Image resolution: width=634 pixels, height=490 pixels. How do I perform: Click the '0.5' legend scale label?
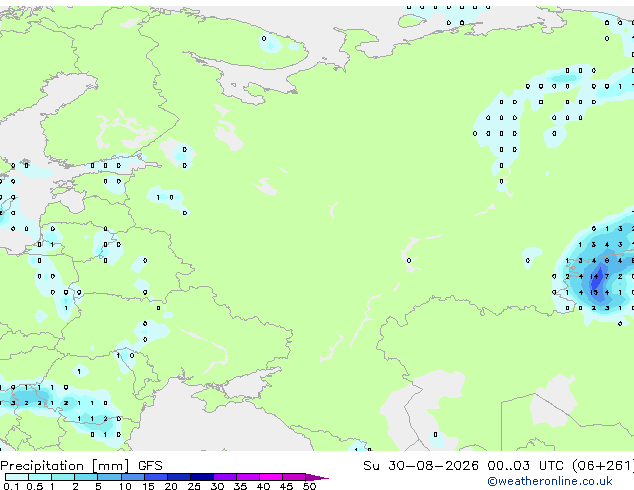[x=35, y=486]
